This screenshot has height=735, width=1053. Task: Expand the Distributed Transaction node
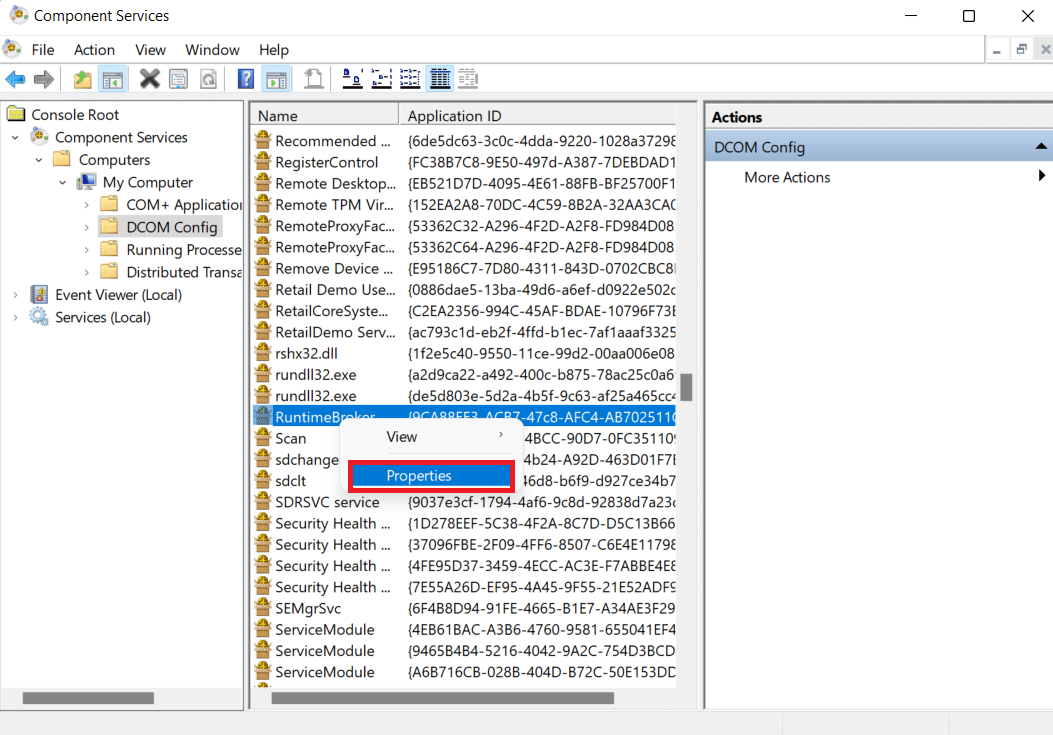tap(87, 273)
